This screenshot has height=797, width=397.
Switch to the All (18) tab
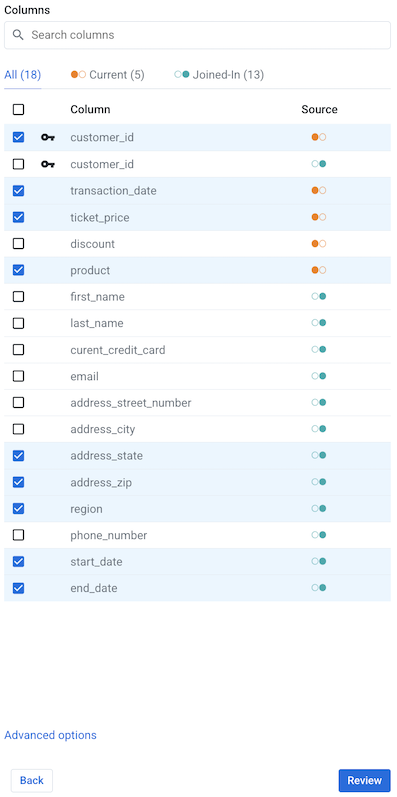(22, 75)
